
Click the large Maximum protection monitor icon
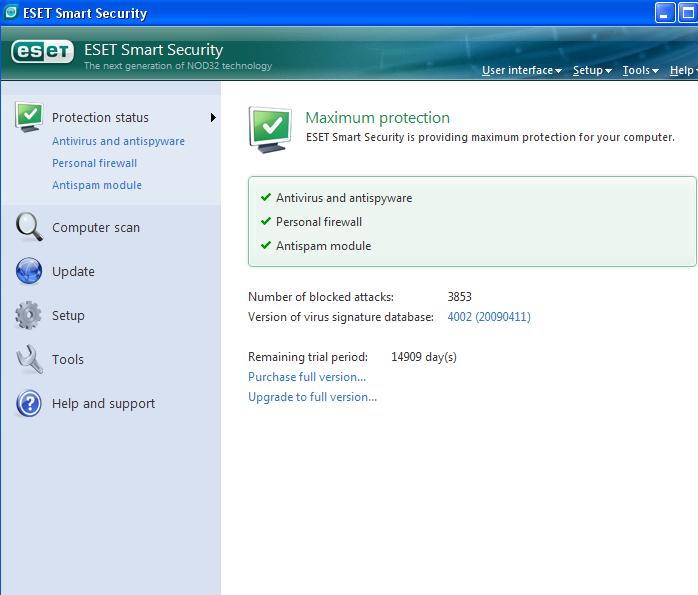click(271, 129)
